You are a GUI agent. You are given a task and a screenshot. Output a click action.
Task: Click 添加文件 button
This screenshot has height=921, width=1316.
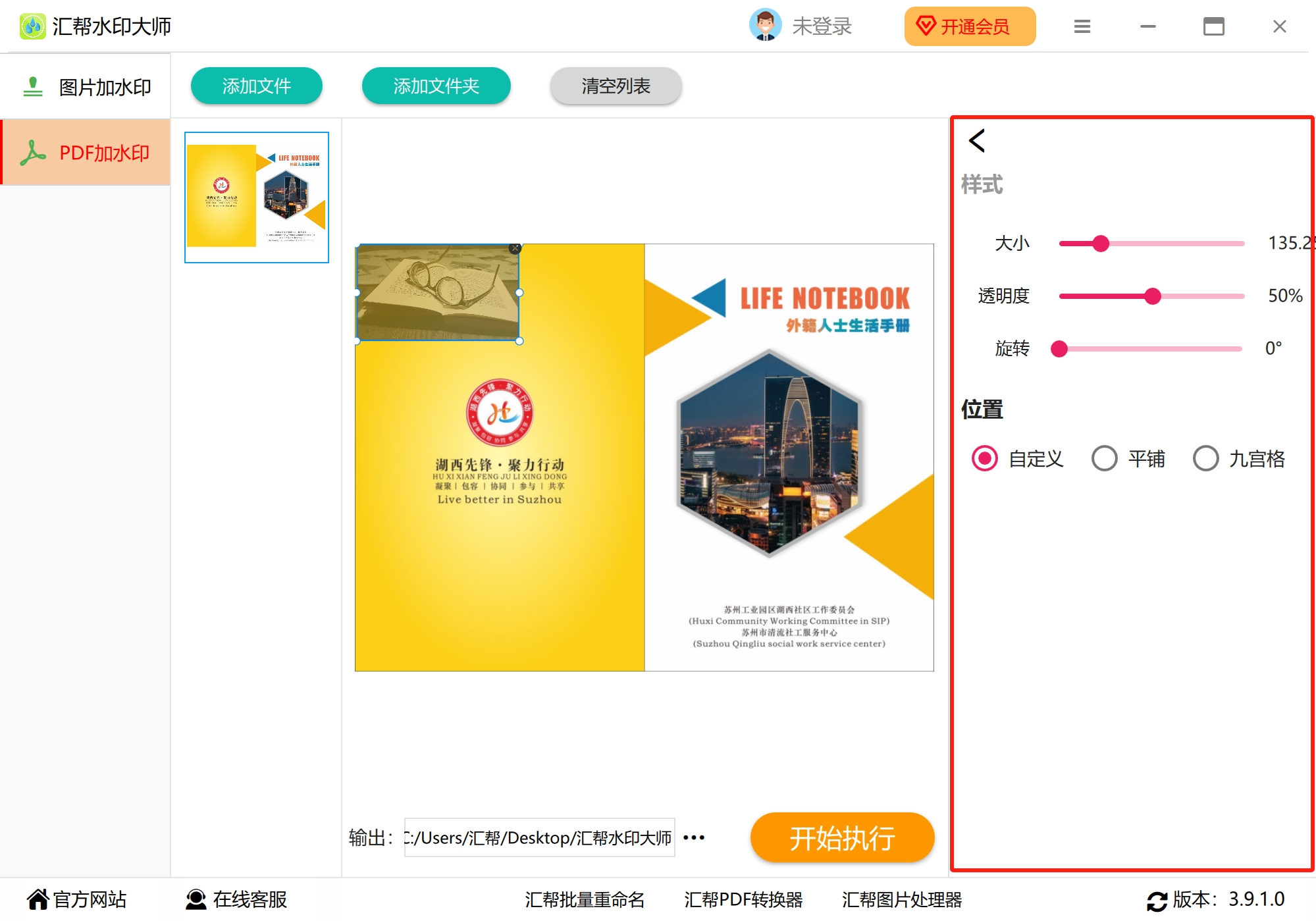[x=257, y=86]
